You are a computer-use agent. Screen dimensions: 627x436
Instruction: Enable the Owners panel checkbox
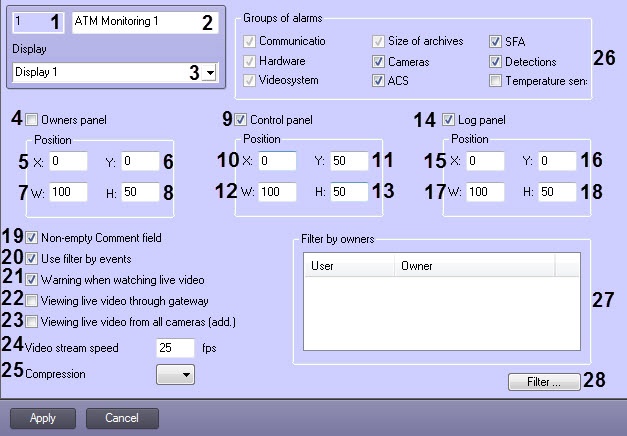(x=32, y=120)
